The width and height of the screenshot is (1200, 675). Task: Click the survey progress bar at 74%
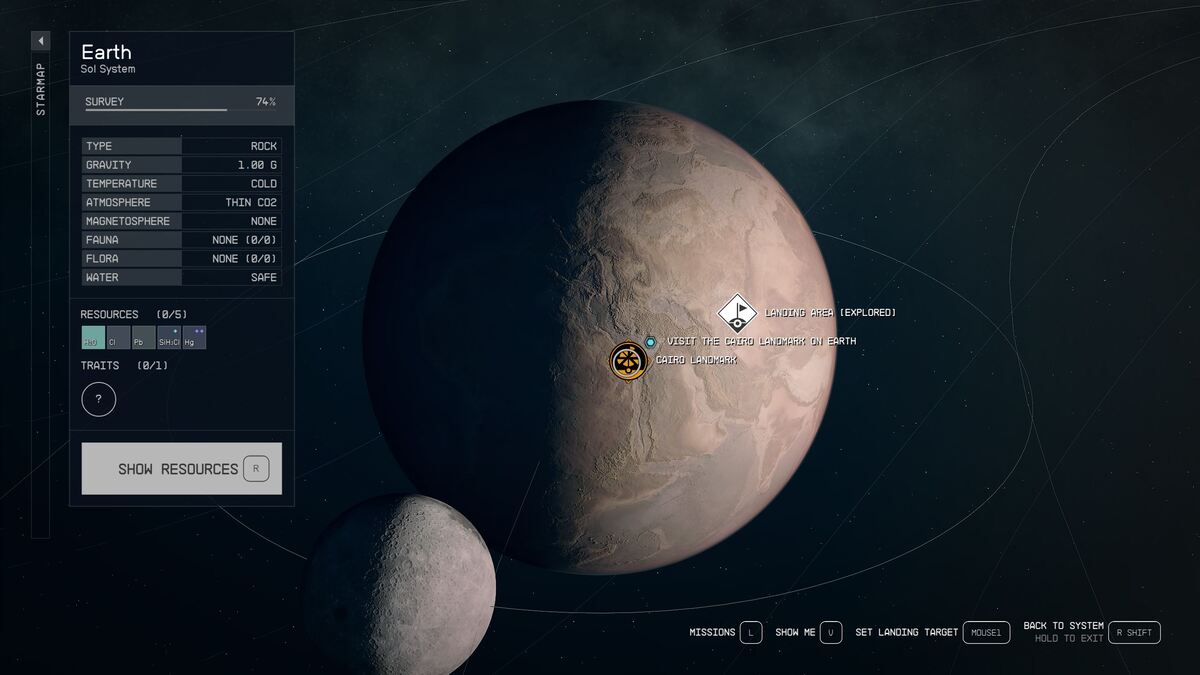(x=156, y=109)
